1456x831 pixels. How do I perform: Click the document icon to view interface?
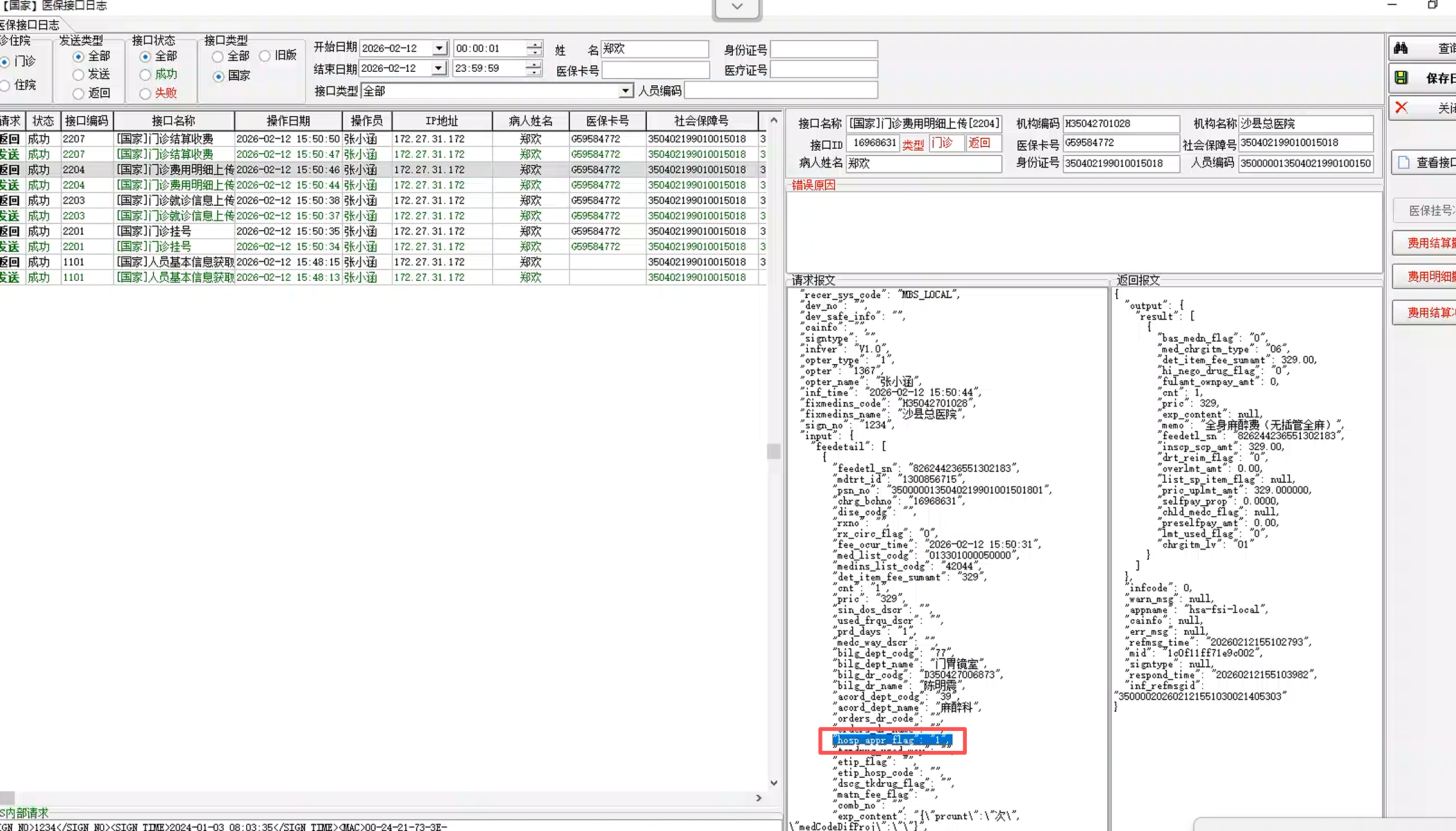1404,162
